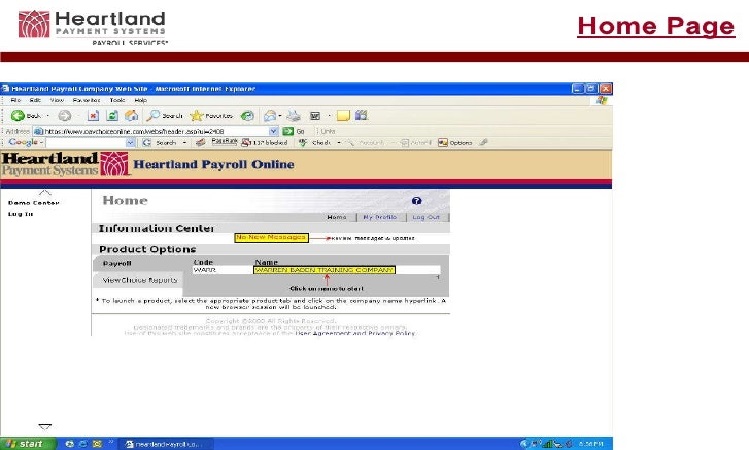Click the blue help question mark
Image resolution: width=749 pixels, height=450 pixels.
click(417, 201)
